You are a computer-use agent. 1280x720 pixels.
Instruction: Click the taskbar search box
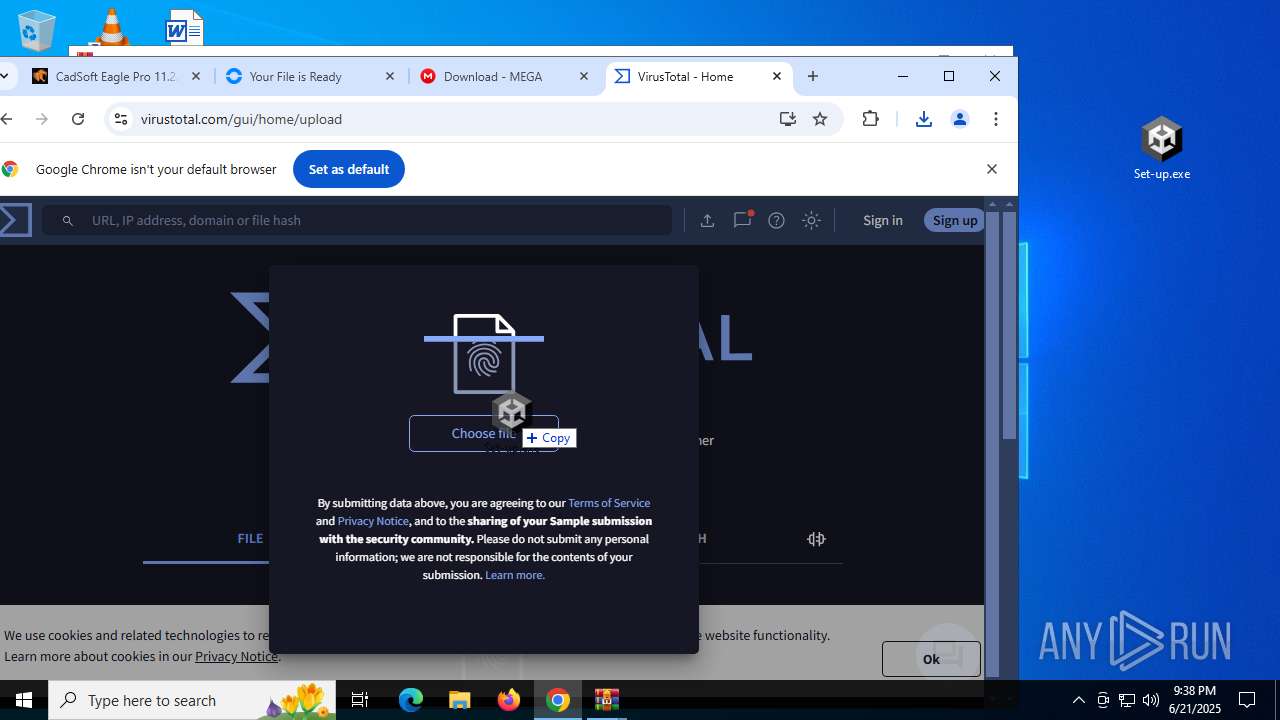(192, 700)
